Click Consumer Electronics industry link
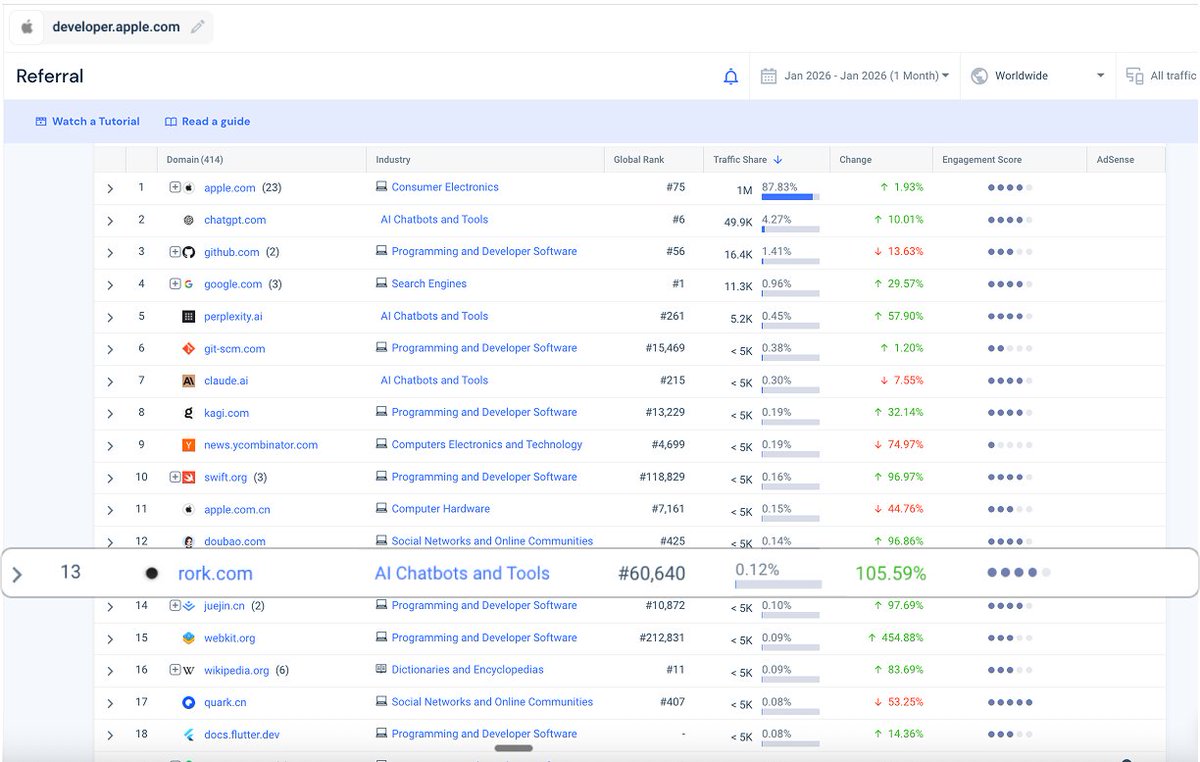 point(445,187)
